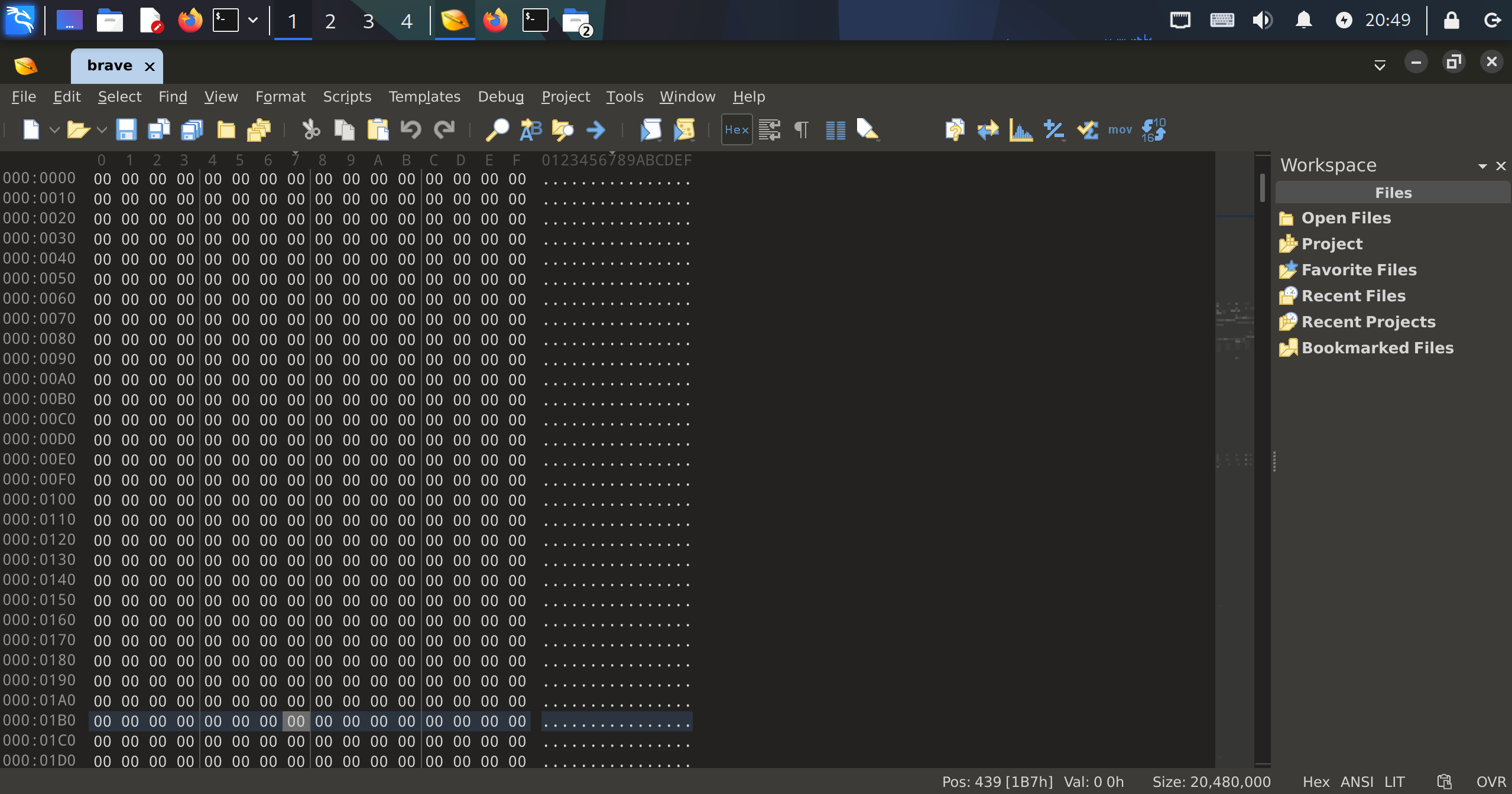The image size is (1512, 794).
Task: Toggle the OVR insert/overwrite mode
Action: click(1491, 782)
